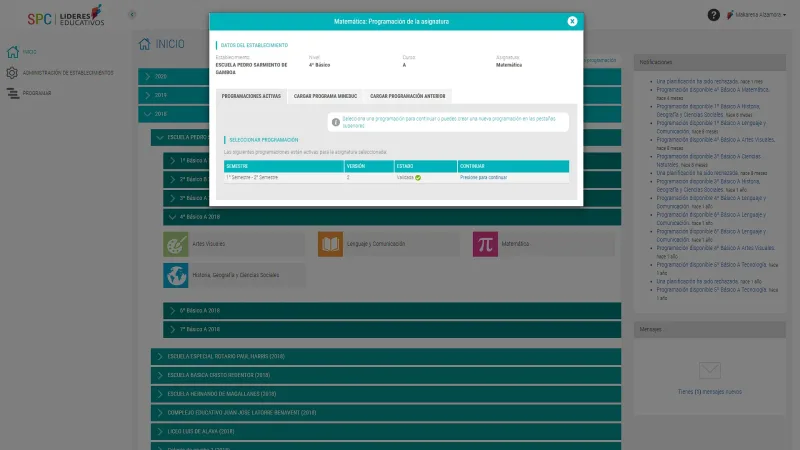Screen dimensions: 800x450
Task: Click the Versión column header
Action: [x=369, y=166]
